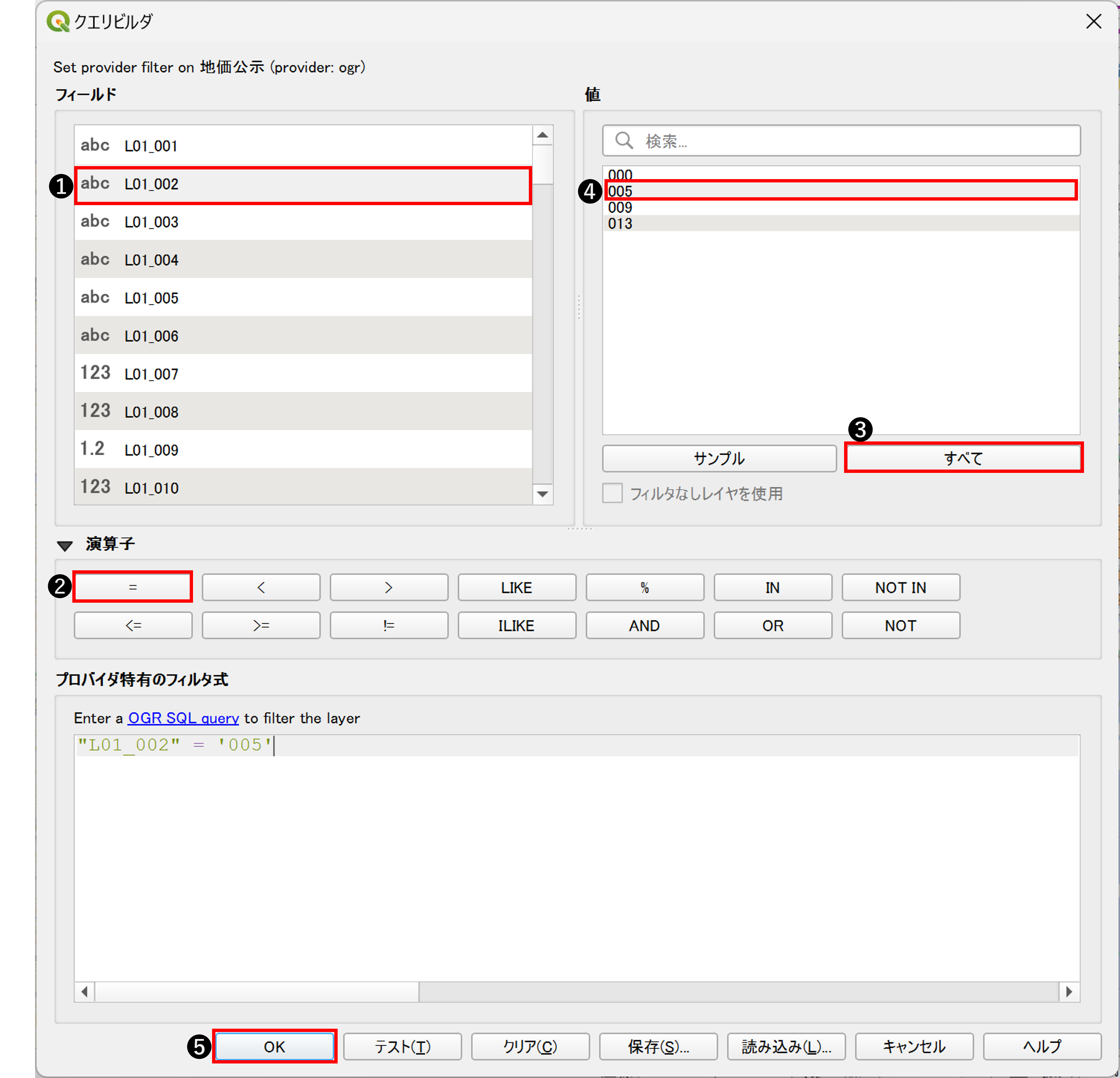
Task: Open the OGR SQL query link
Action: pos(183,718)
